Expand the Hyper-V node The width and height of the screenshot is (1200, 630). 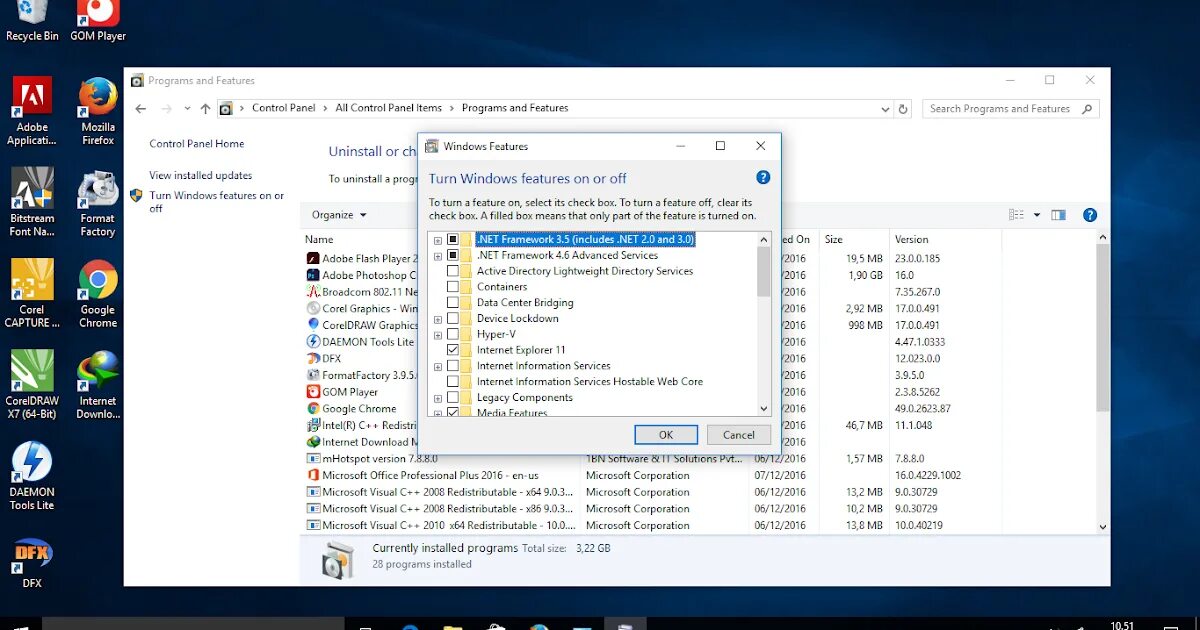(x=438, y=335)
